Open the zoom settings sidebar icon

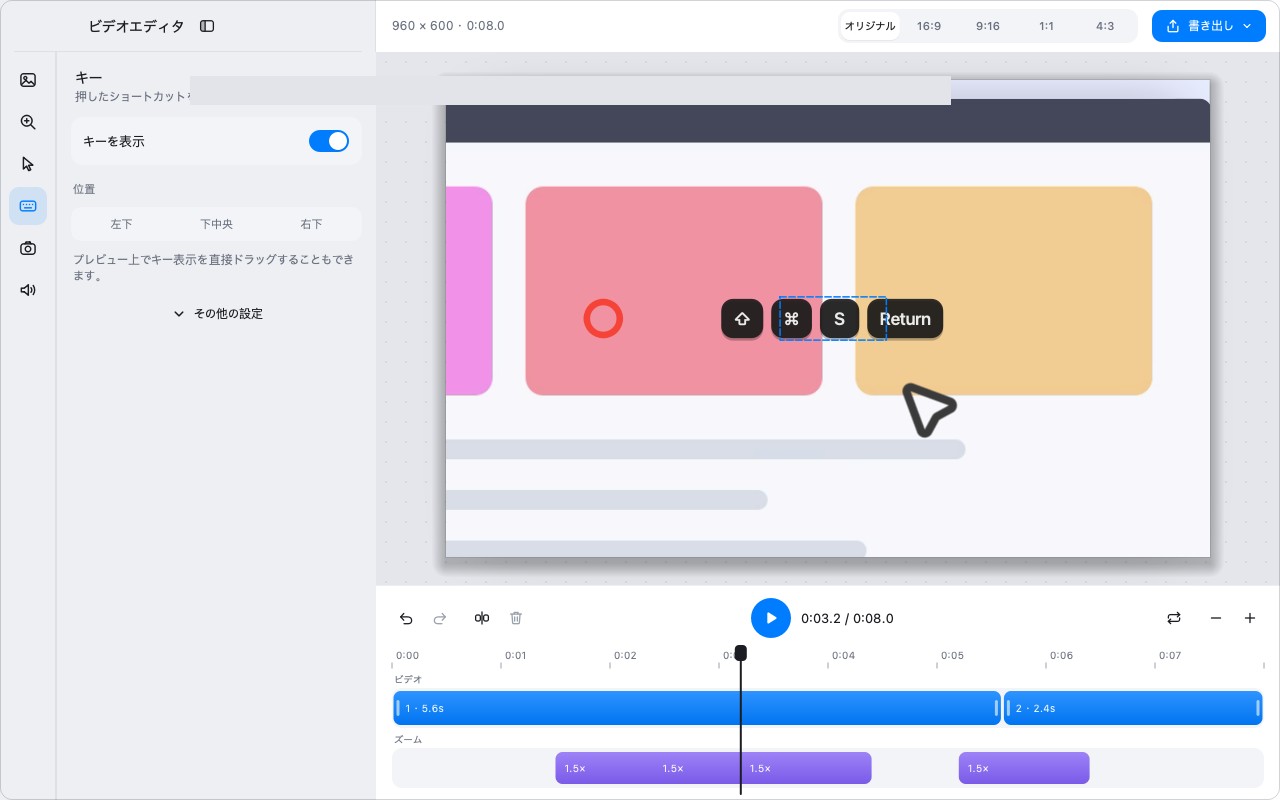pyautogui.click(x=28, y=122)
